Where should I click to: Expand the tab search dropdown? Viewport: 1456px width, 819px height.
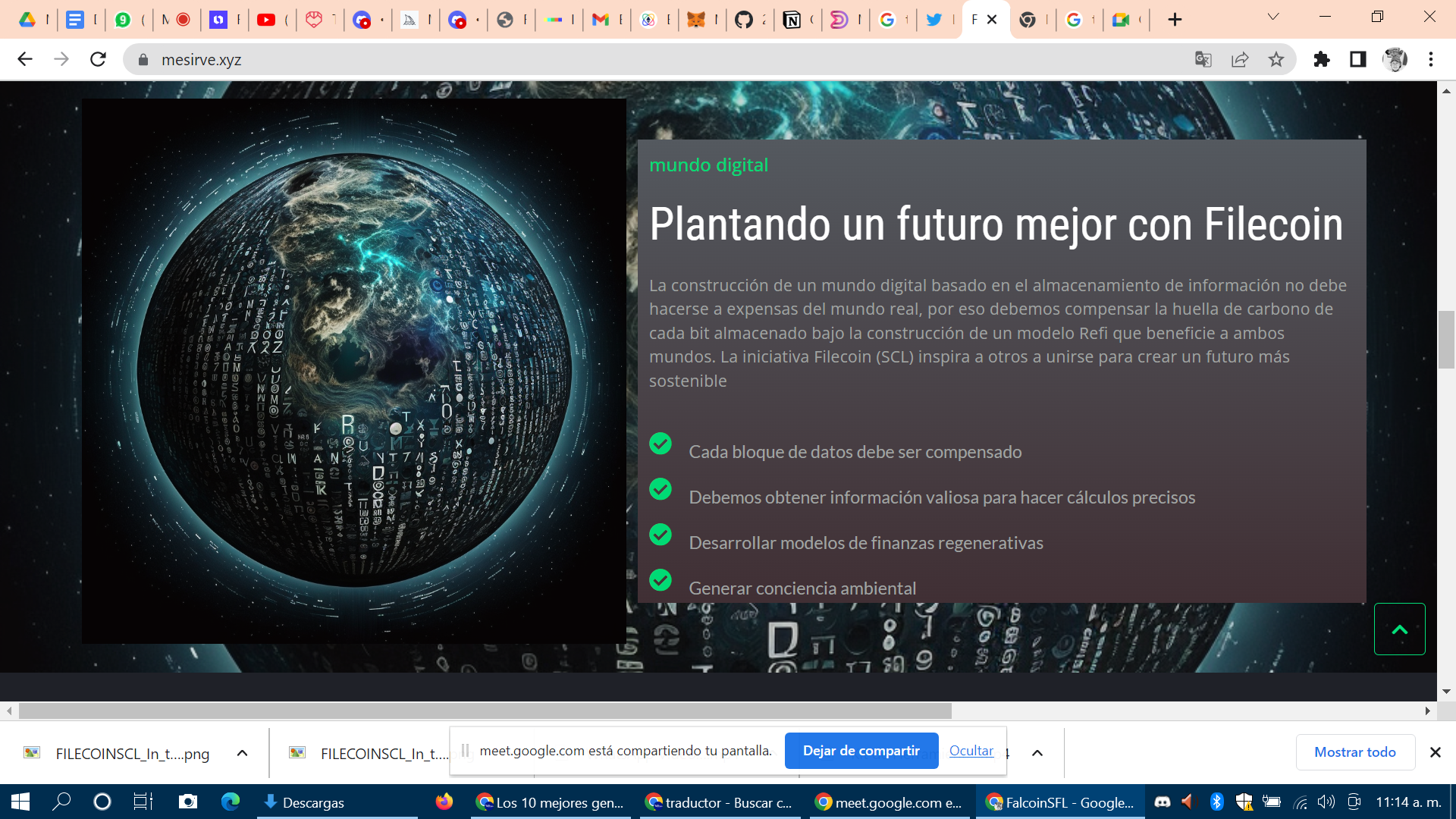tap(1273, 17)
